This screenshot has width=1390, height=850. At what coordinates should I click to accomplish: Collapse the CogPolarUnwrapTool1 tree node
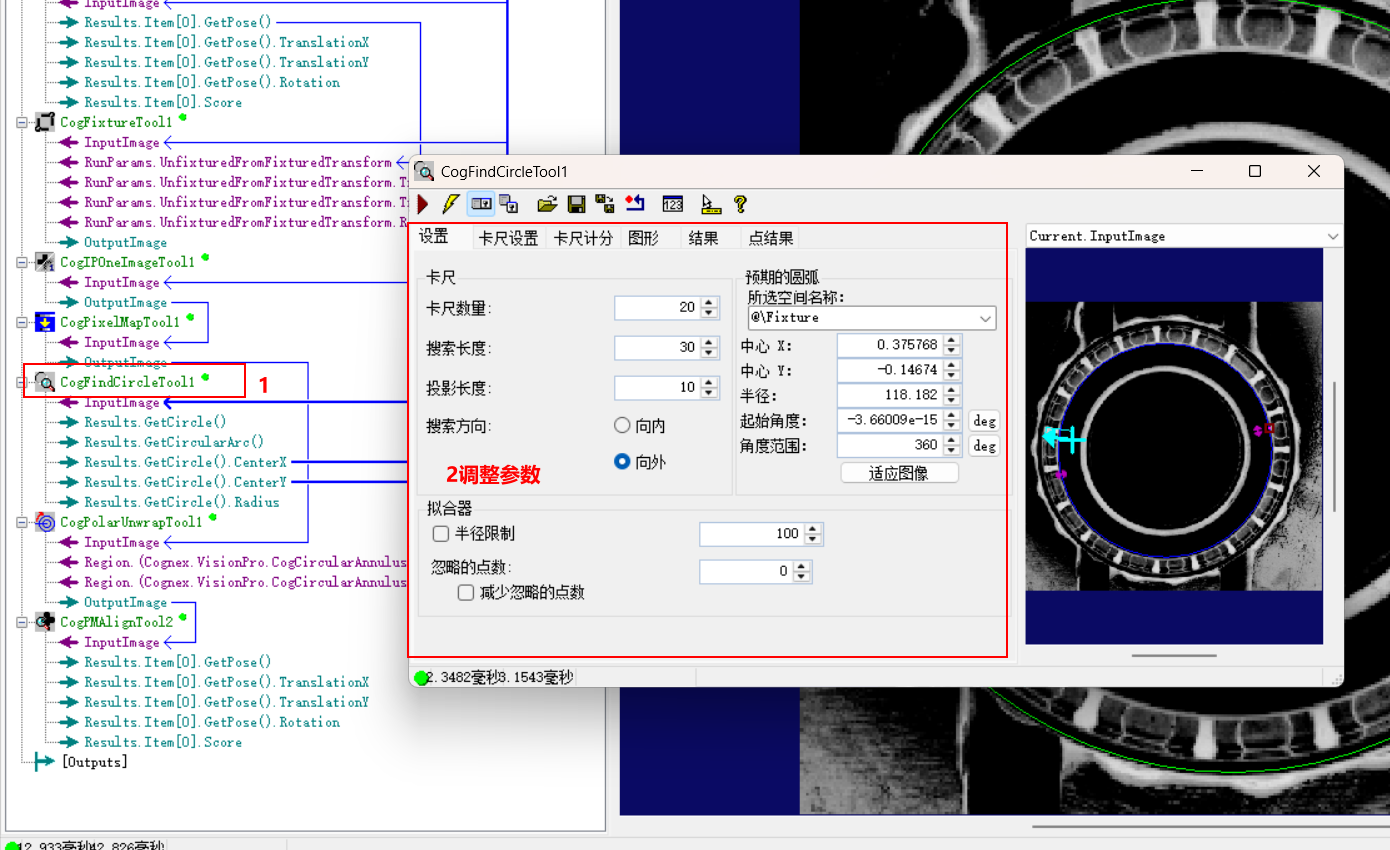point(22,522)
